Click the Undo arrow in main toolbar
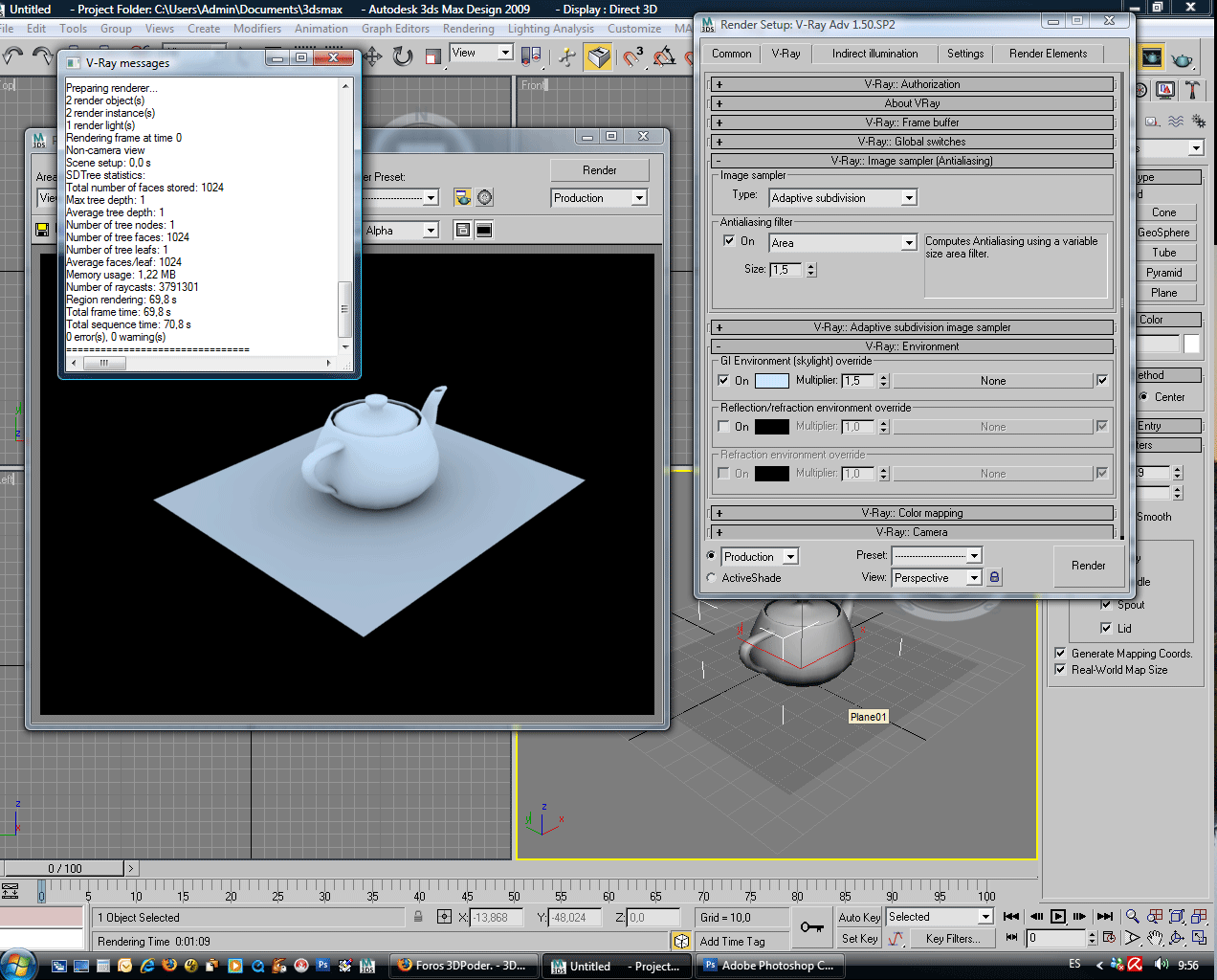Screen dimensions: 1217x980 [12, 56]
